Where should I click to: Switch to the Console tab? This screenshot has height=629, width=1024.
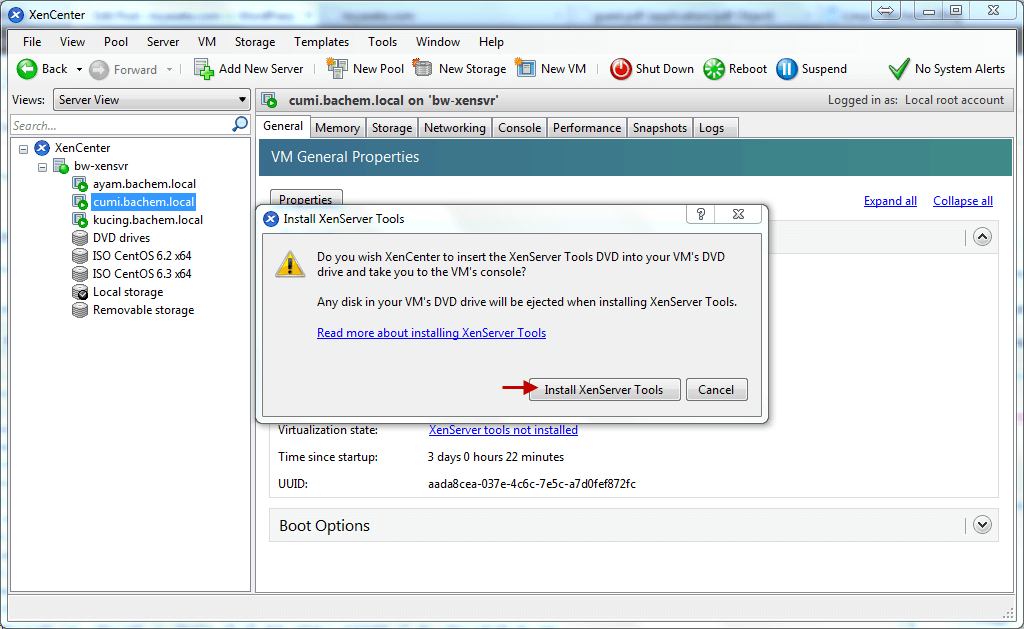click(519, 128)
